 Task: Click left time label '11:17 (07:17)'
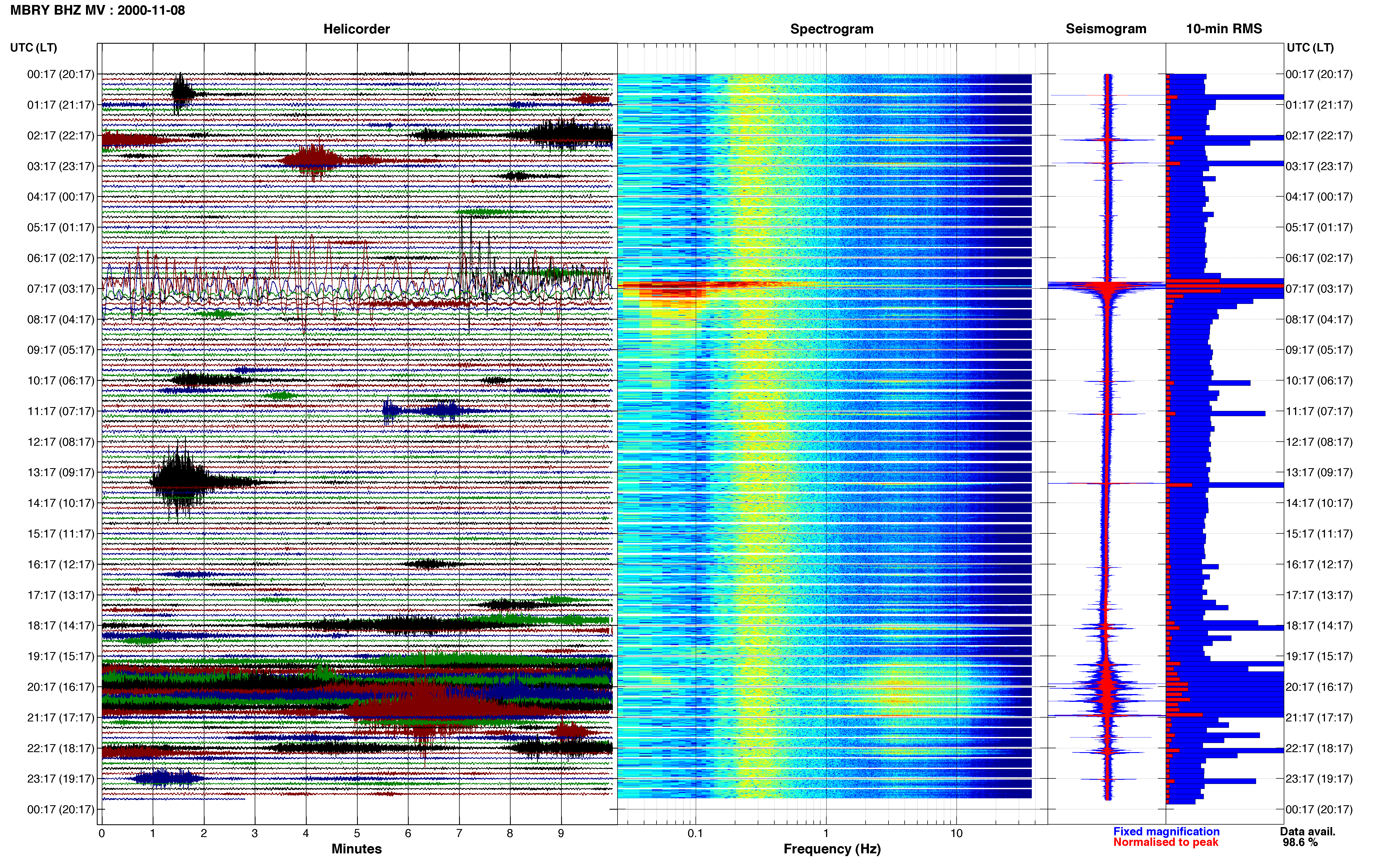(61, 411)
